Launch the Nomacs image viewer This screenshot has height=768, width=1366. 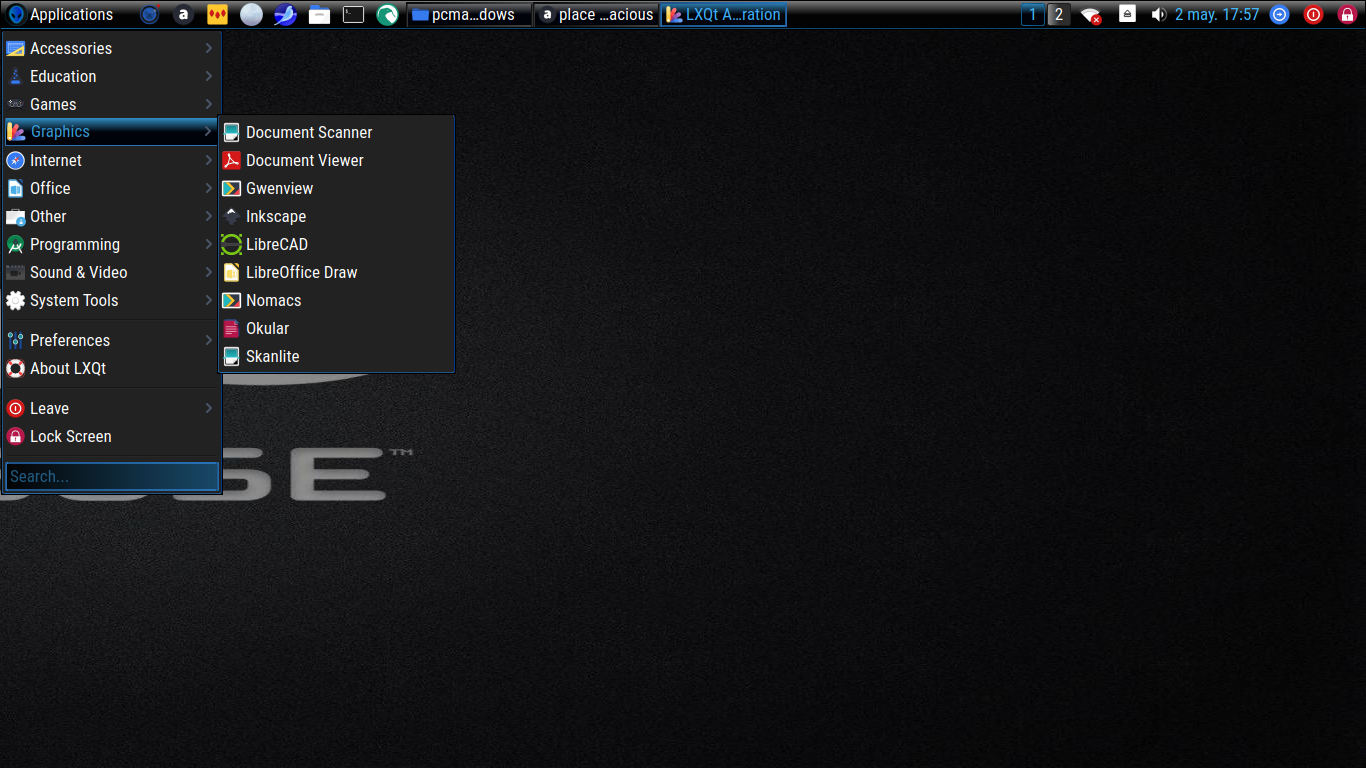pyautogui.click(x=336, y=300)
